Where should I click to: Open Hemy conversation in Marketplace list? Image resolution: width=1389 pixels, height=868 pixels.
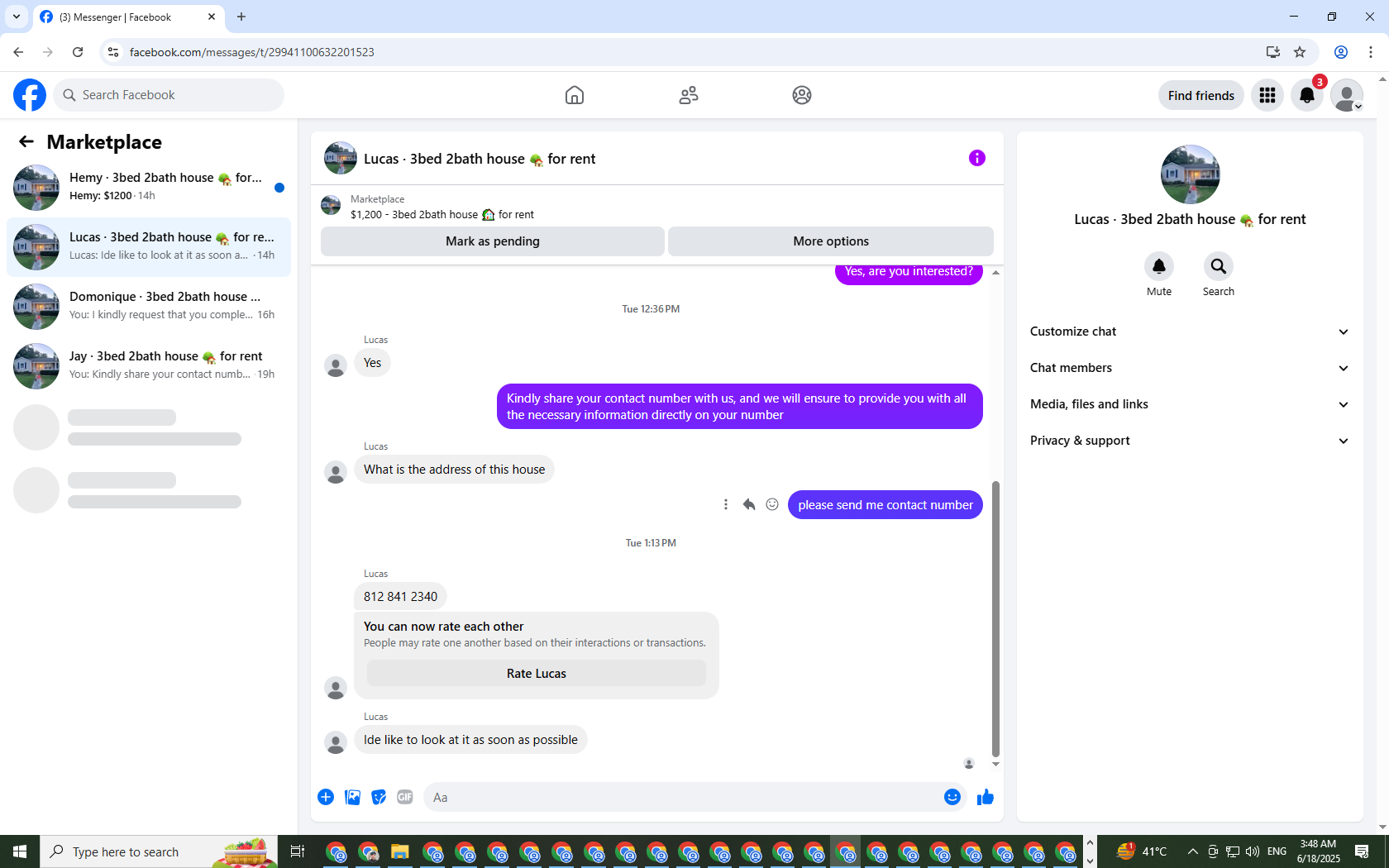[149, 188]
